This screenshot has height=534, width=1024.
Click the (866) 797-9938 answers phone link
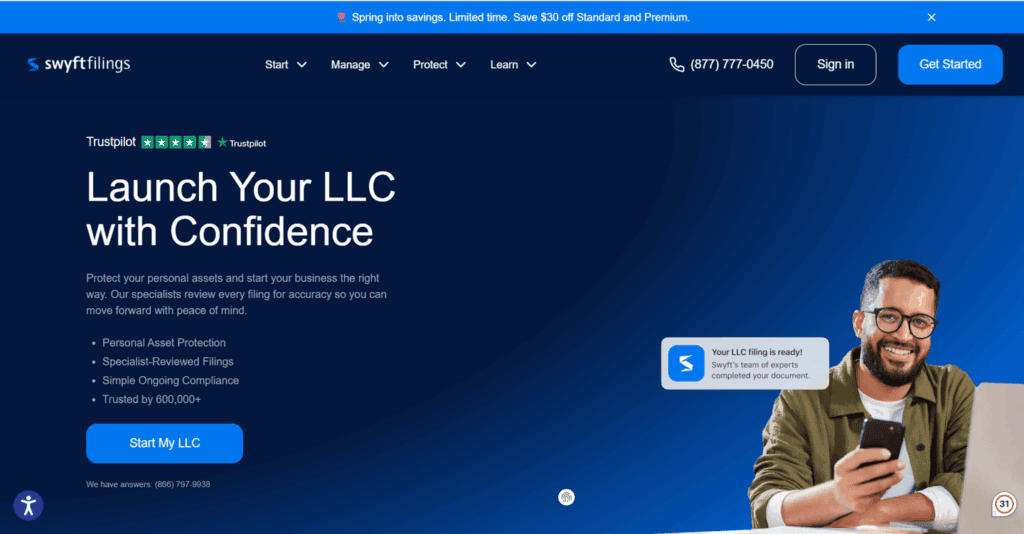182,484
